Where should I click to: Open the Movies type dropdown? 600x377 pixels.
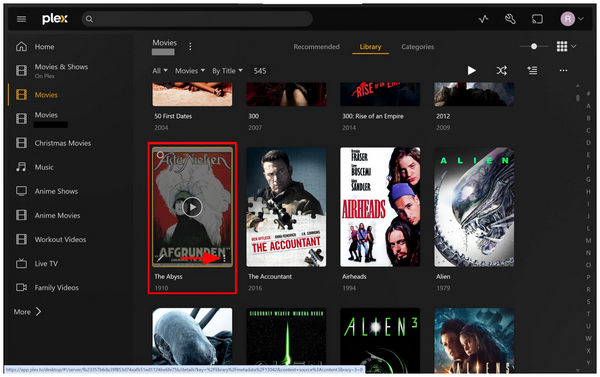pos(190,71)
